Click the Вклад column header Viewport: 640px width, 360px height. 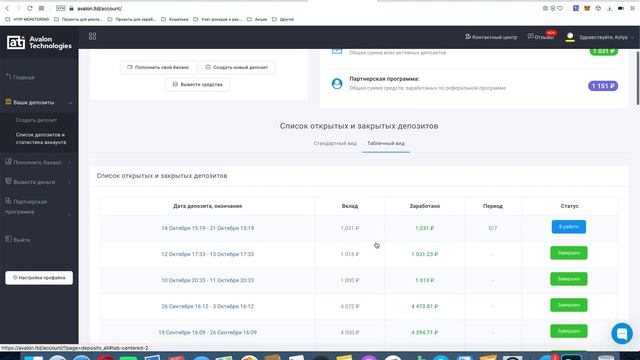[x=350, y=206]
